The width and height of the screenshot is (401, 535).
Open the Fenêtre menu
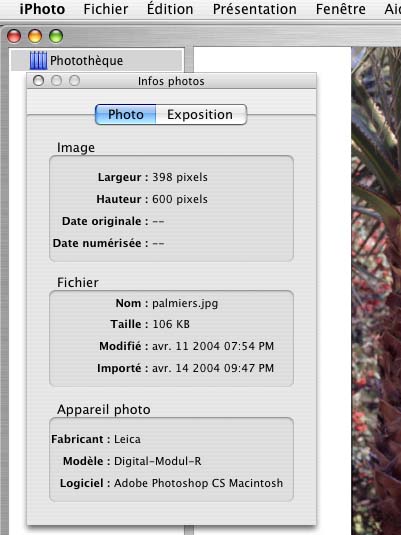pos(341,9)
